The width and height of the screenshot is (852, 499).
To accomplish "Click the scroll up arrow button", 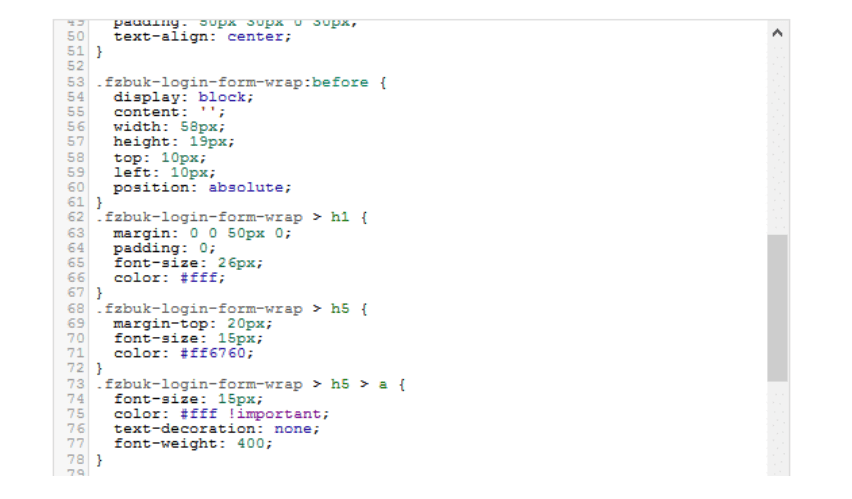I will [x=777, y=33].
